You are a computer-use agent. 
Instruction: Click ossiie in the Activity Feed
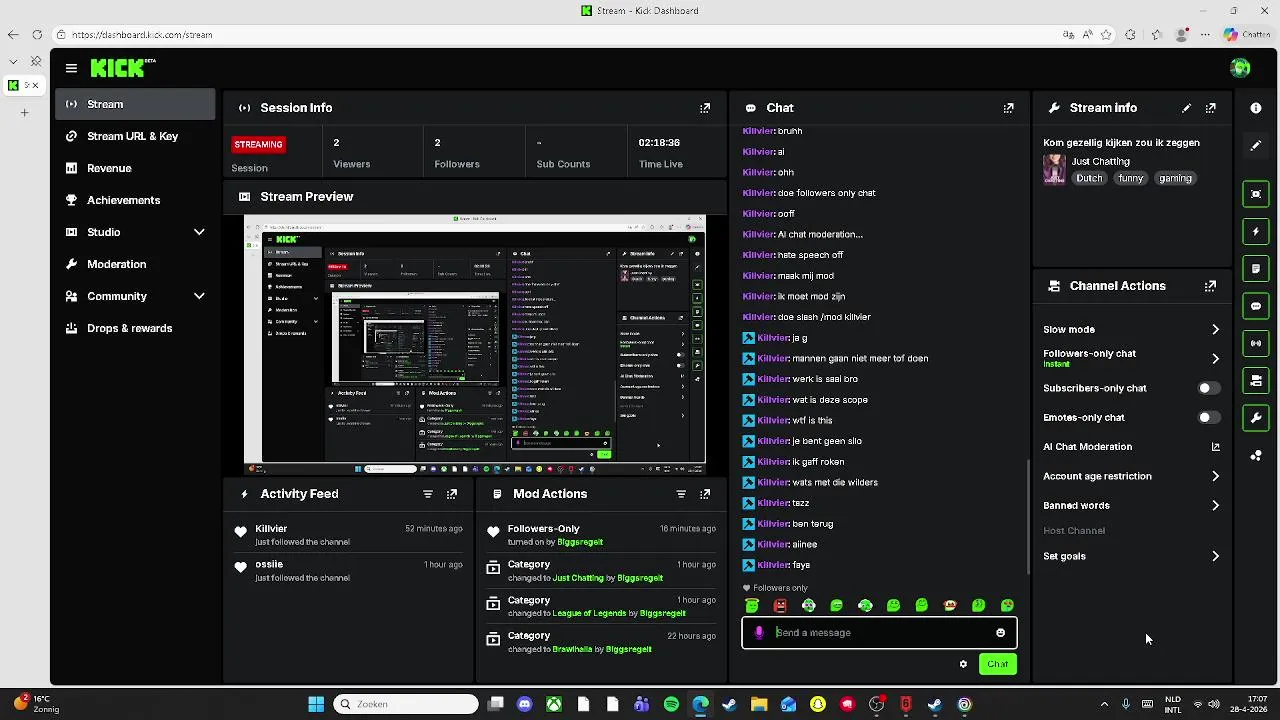click(269, 564)
